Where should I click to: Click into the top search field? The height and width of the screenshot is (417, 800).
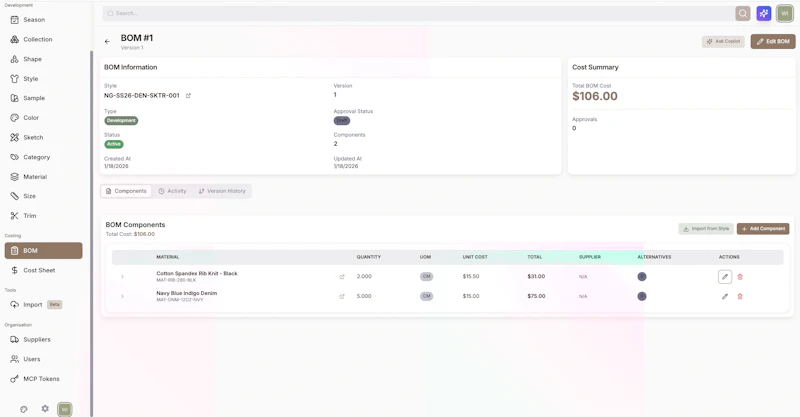(x=417, y=13)
